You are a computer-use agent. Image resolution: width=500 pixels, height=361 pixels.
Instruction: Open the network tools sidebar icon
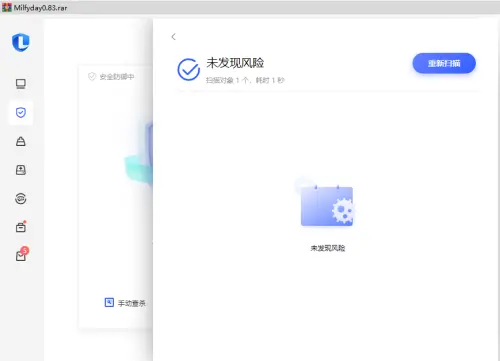[x=21, y=199]
